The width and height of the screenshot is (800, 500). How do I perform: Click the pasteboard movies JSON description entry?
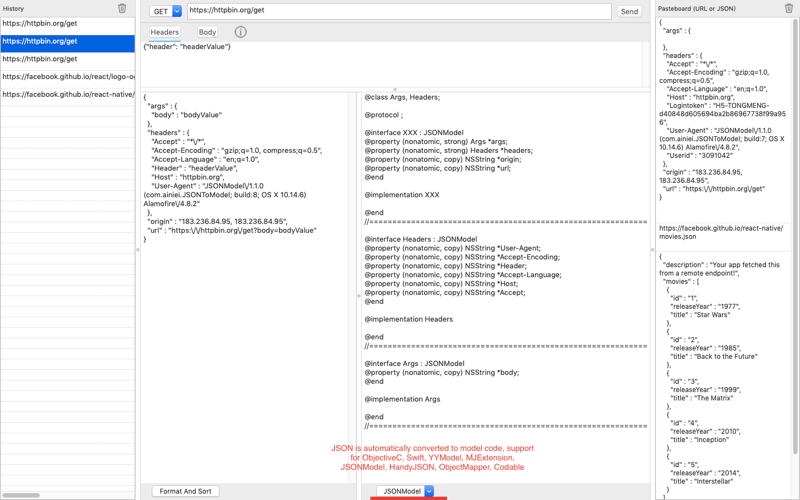click(723, 375)
